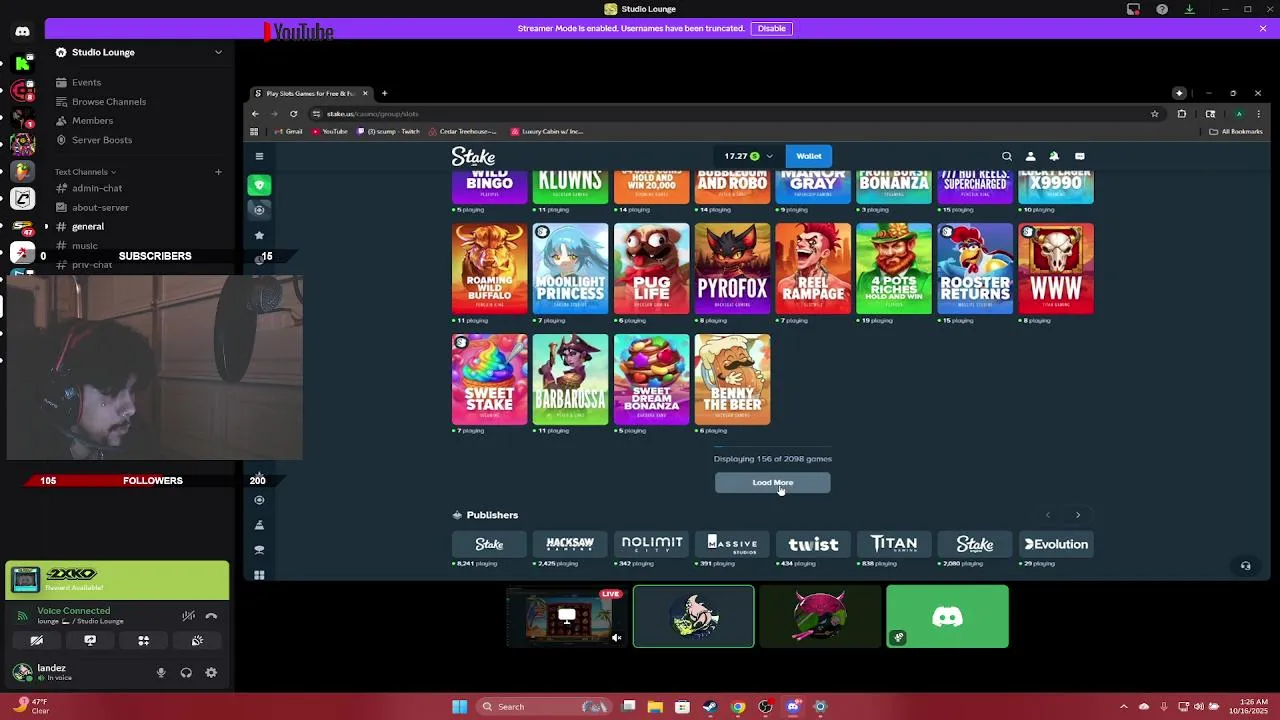Open Rooster Returns game
1280x720 pixels.
975,269
